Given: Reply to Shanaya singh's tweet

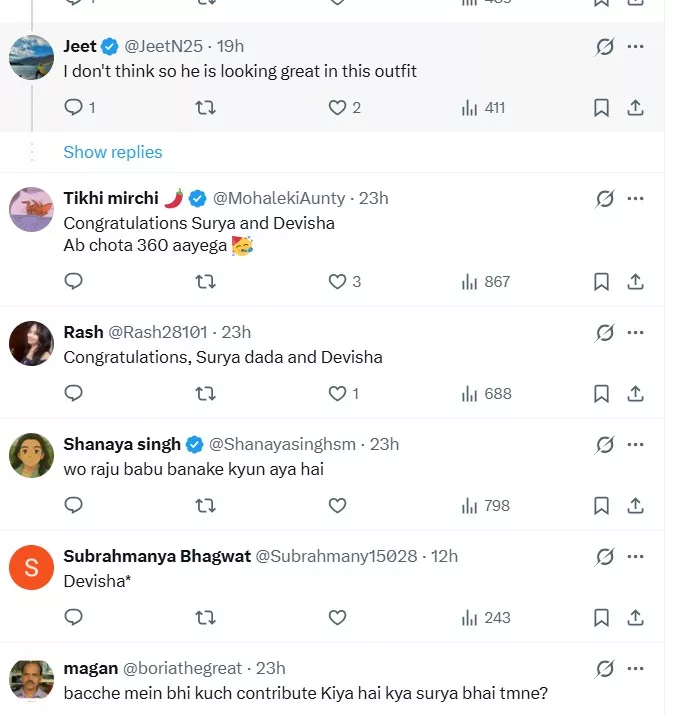Looking at the screenshot, I should tap(73, 506).
